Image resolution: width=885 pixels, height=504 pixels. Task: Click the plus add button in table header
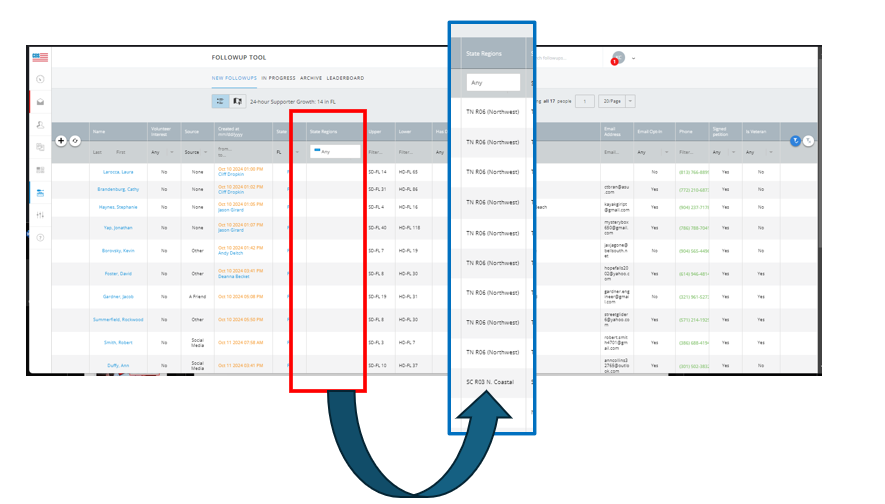pyautogui.click(x=61, y=141)
